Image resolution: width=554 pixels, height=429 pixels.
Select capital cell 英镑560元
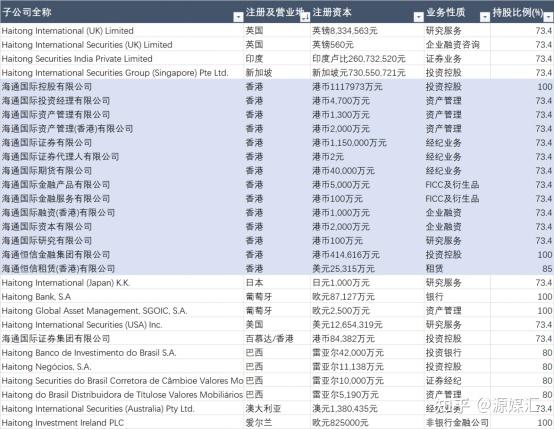367,45
